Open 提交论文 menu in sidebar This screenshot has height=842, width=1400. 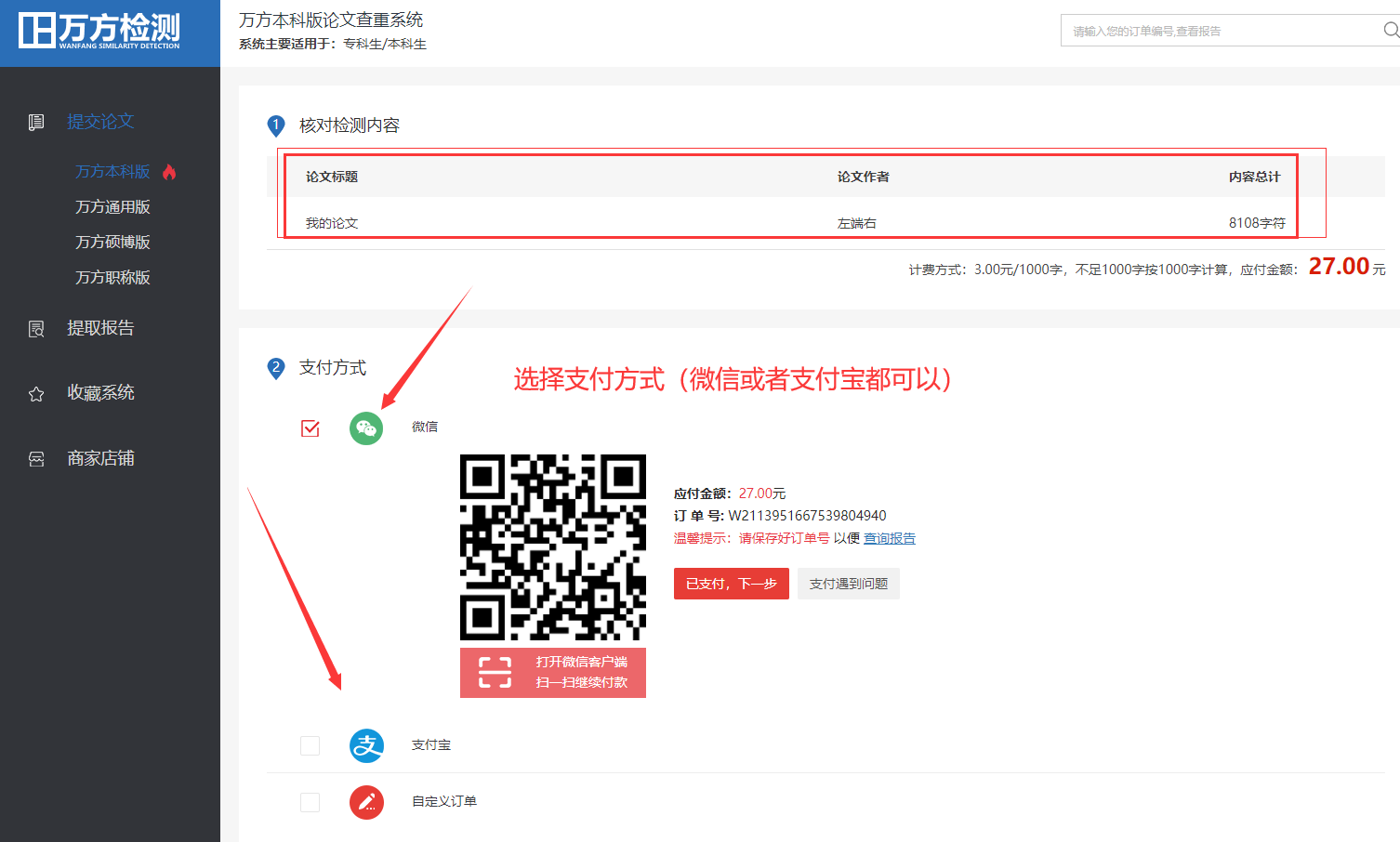tap(100, 122)
